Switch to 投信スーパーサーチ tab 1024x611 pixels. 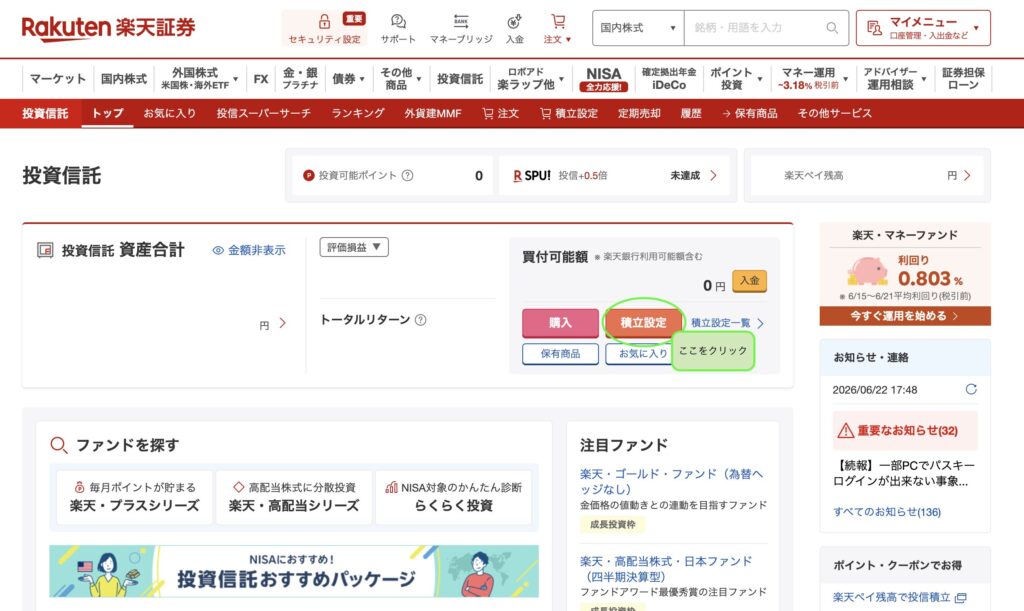(x=264, y=114)
